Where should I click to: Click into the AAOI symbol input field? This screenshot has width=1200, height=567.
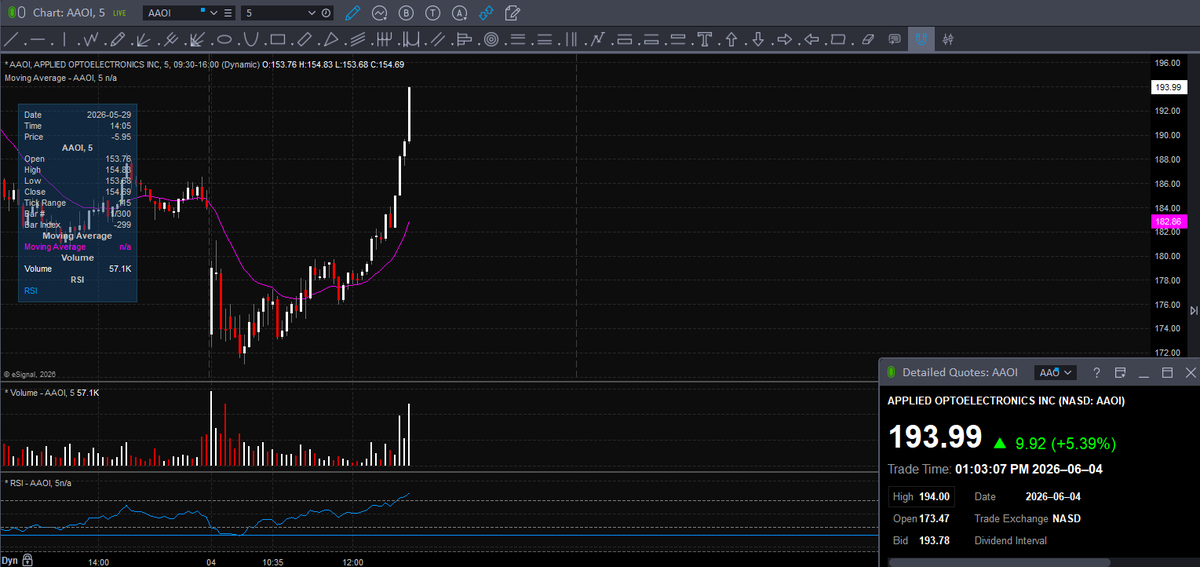coord(173,13)
